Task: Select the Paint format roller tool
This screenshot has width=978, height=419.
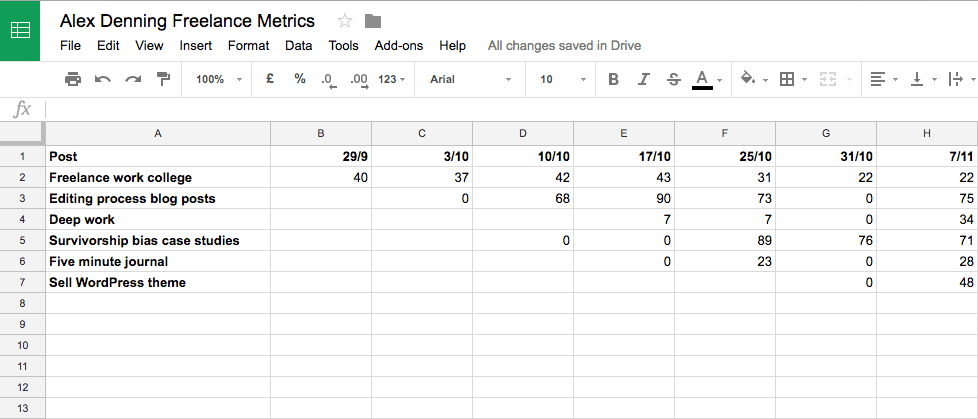Action: coord(163,79)
